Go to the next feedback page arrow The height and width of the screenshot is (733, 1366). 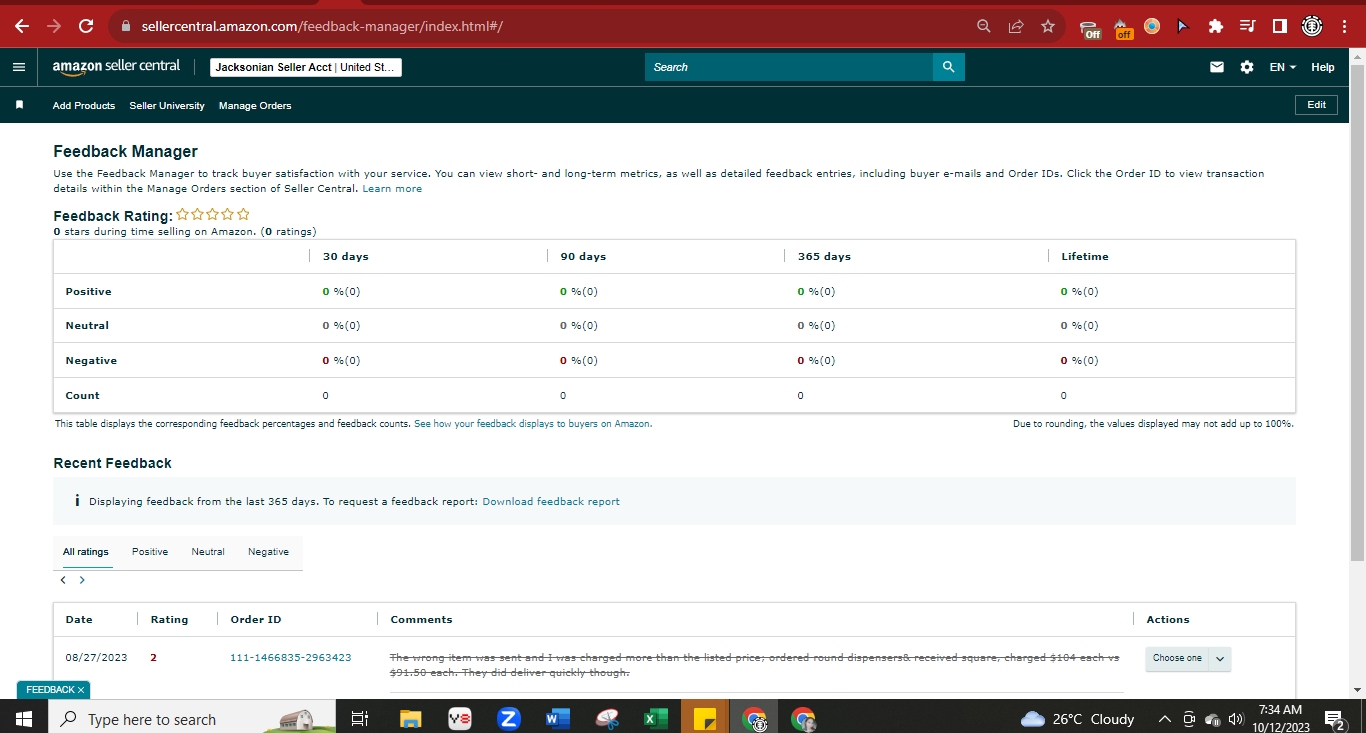coord(82,580)
